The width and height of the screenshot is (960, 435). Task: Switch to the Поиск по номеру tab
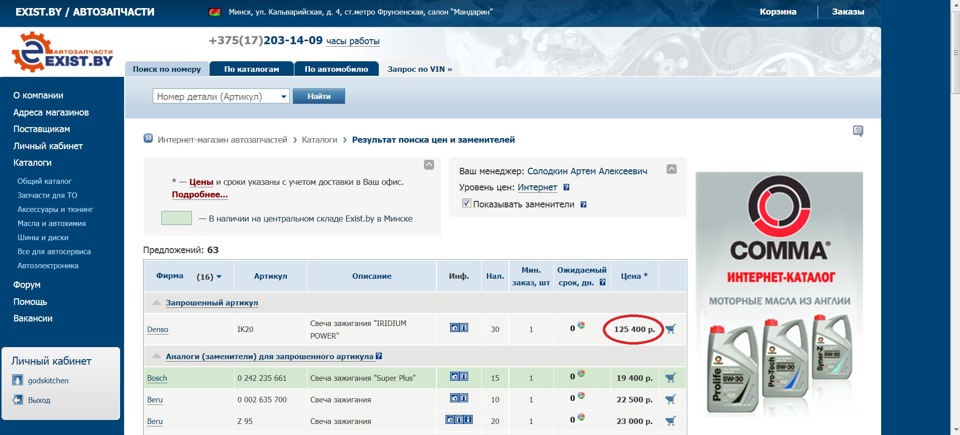(x=167, y=69)
